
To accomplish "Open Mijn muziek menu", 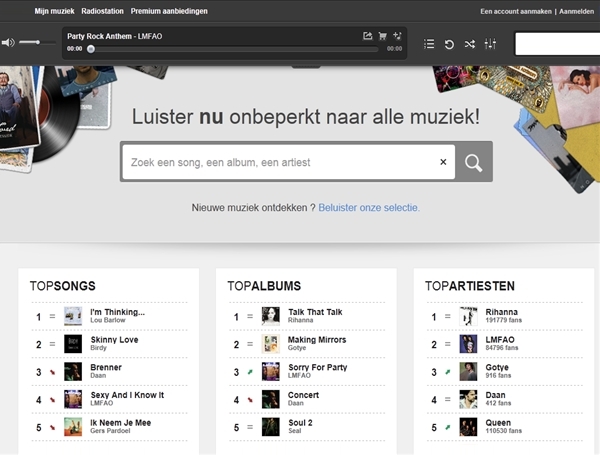I will [x=54, y=11].
